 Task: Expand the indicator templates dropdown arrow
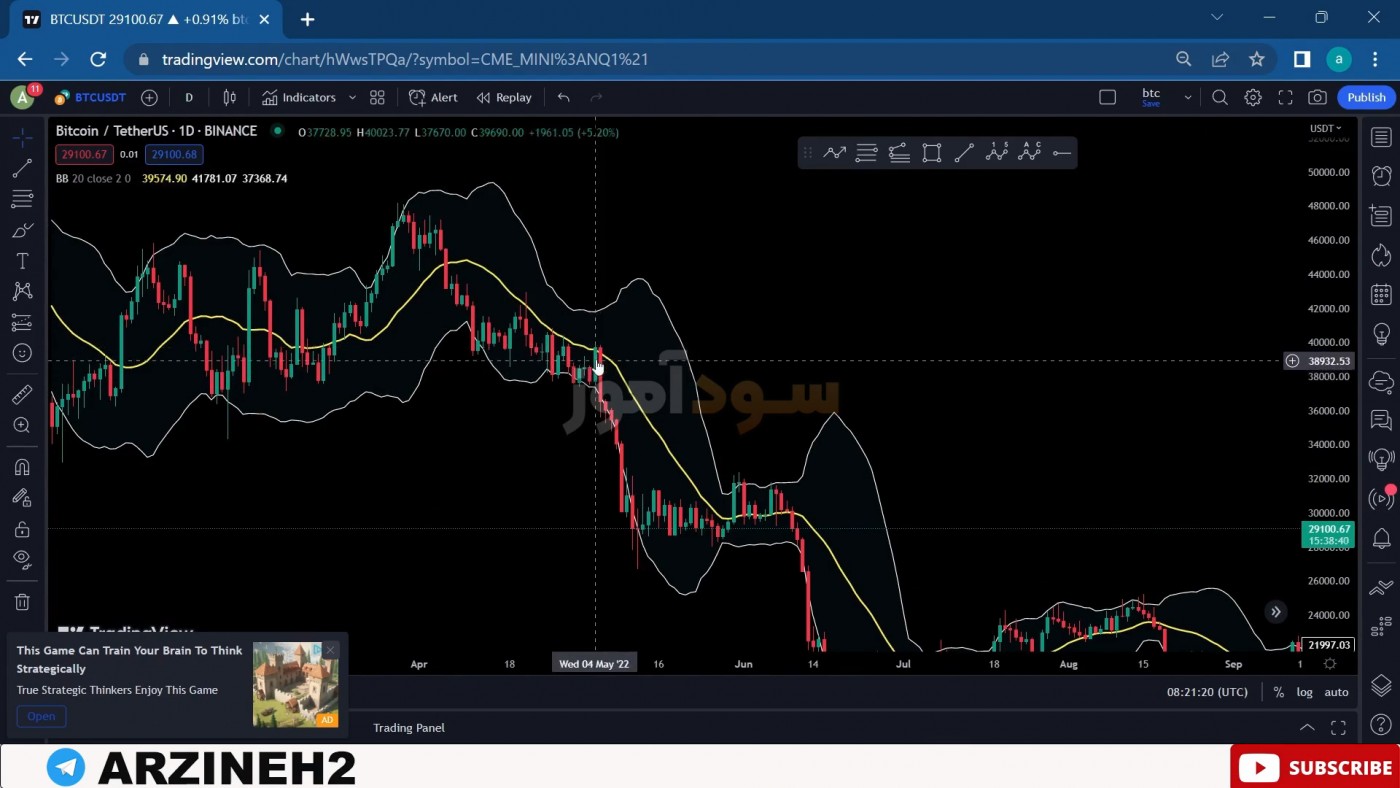point(352,97)
